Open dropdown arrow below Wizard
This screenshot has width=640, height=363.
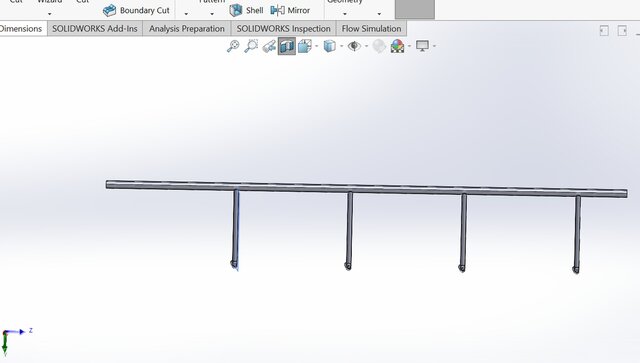(49, 14)
